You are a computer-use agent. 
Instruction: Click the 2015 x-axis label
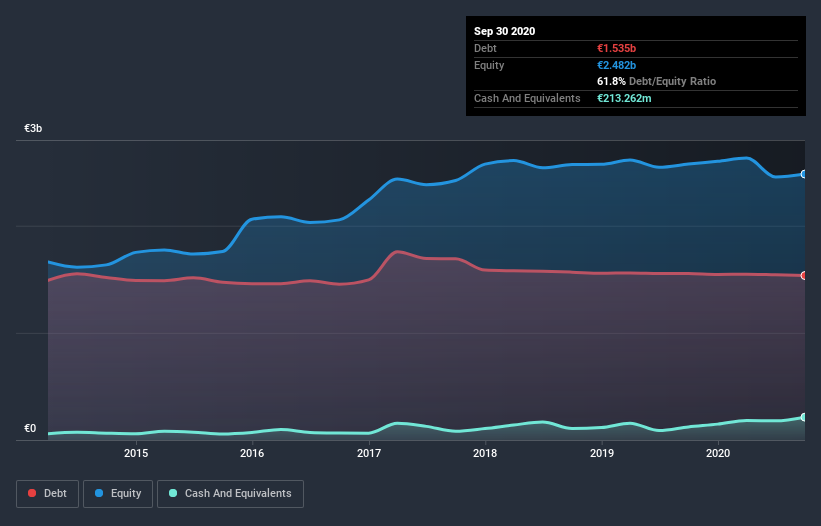coord(136,453)
